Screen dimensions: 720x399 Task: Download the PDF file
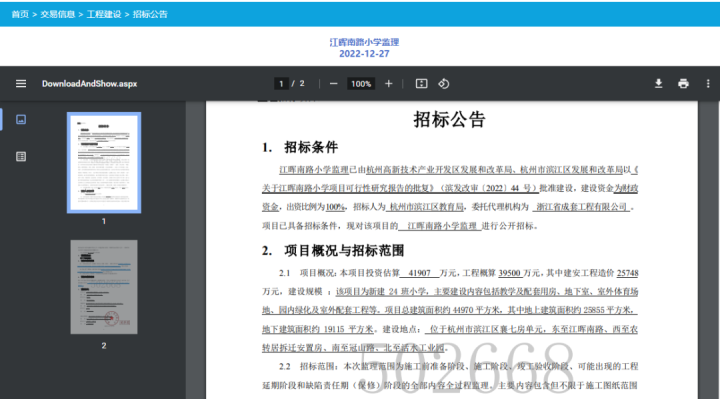[x=658, y=84]
